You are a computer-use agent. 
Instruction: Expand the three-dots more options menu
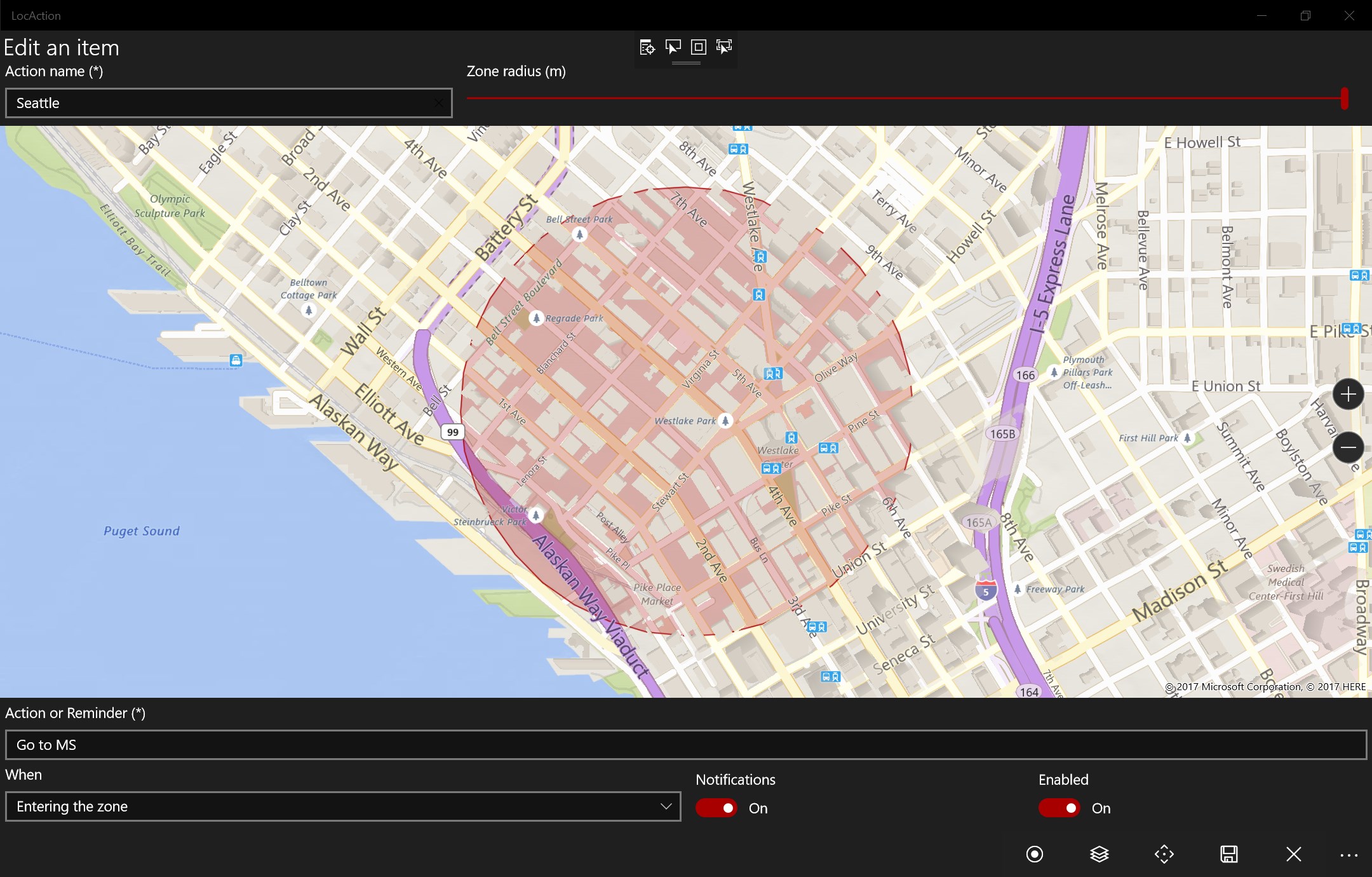coord(1348,855)
